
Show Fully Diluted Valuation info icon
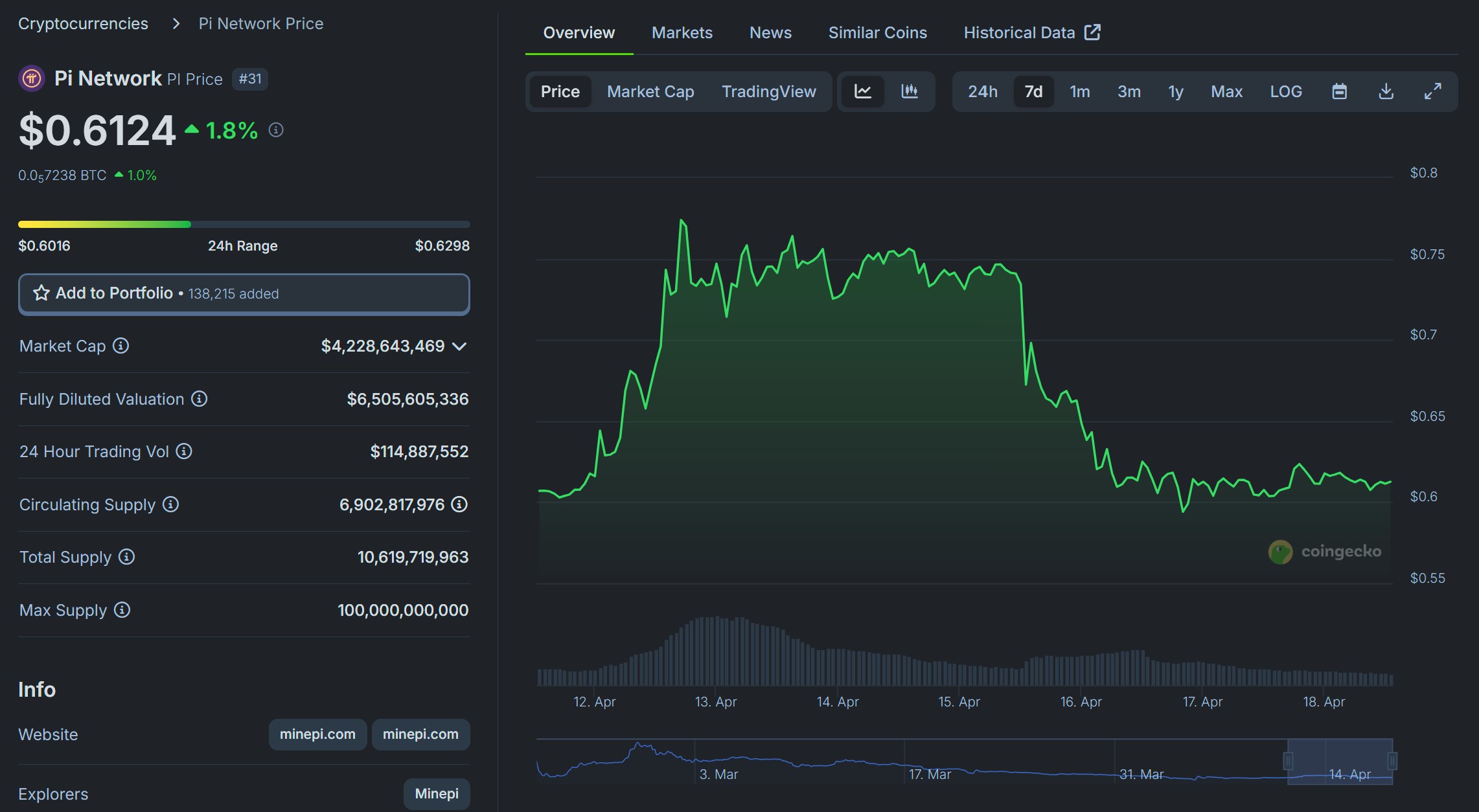(x=200, y=399)
